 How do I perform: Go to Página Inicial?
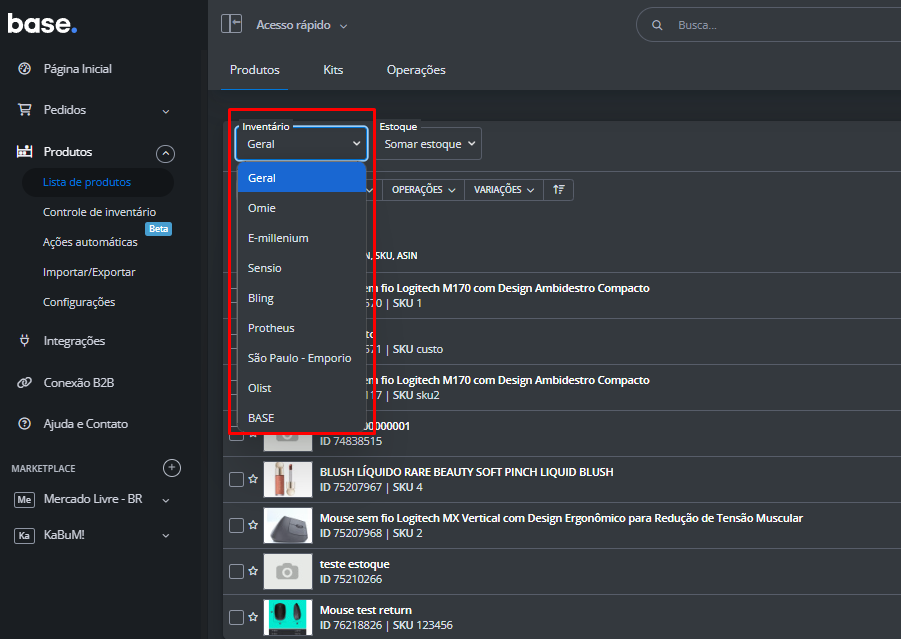click(x=78, y=69)
